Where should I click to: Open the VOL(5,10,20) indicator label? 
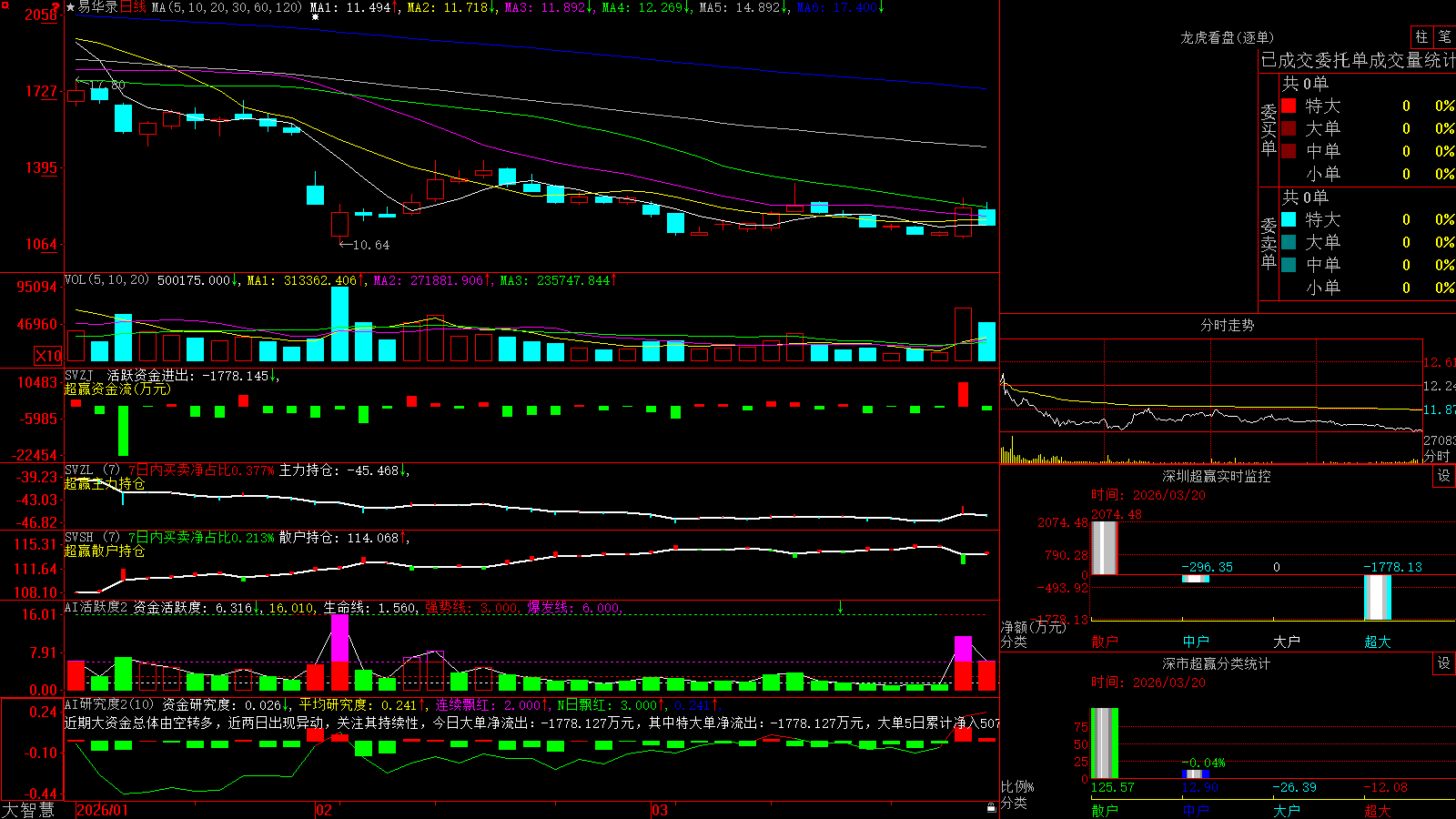(x=106, y=279)
